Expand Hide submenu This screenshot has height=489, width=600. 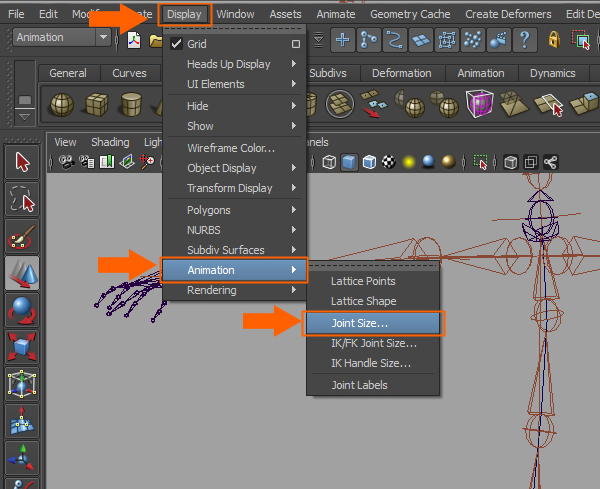pos(234,106)
